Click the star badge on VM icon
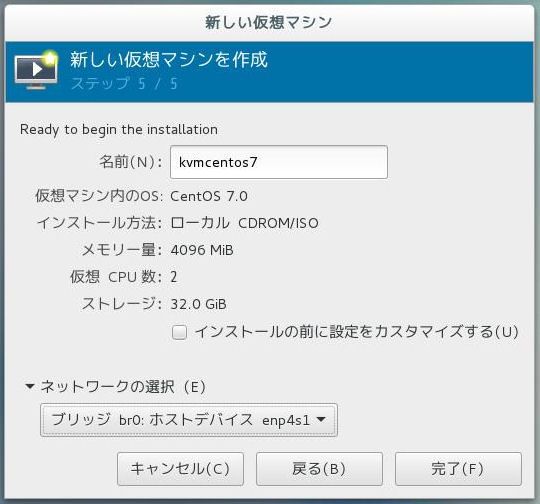540x504 pixels. click(51, 58)
